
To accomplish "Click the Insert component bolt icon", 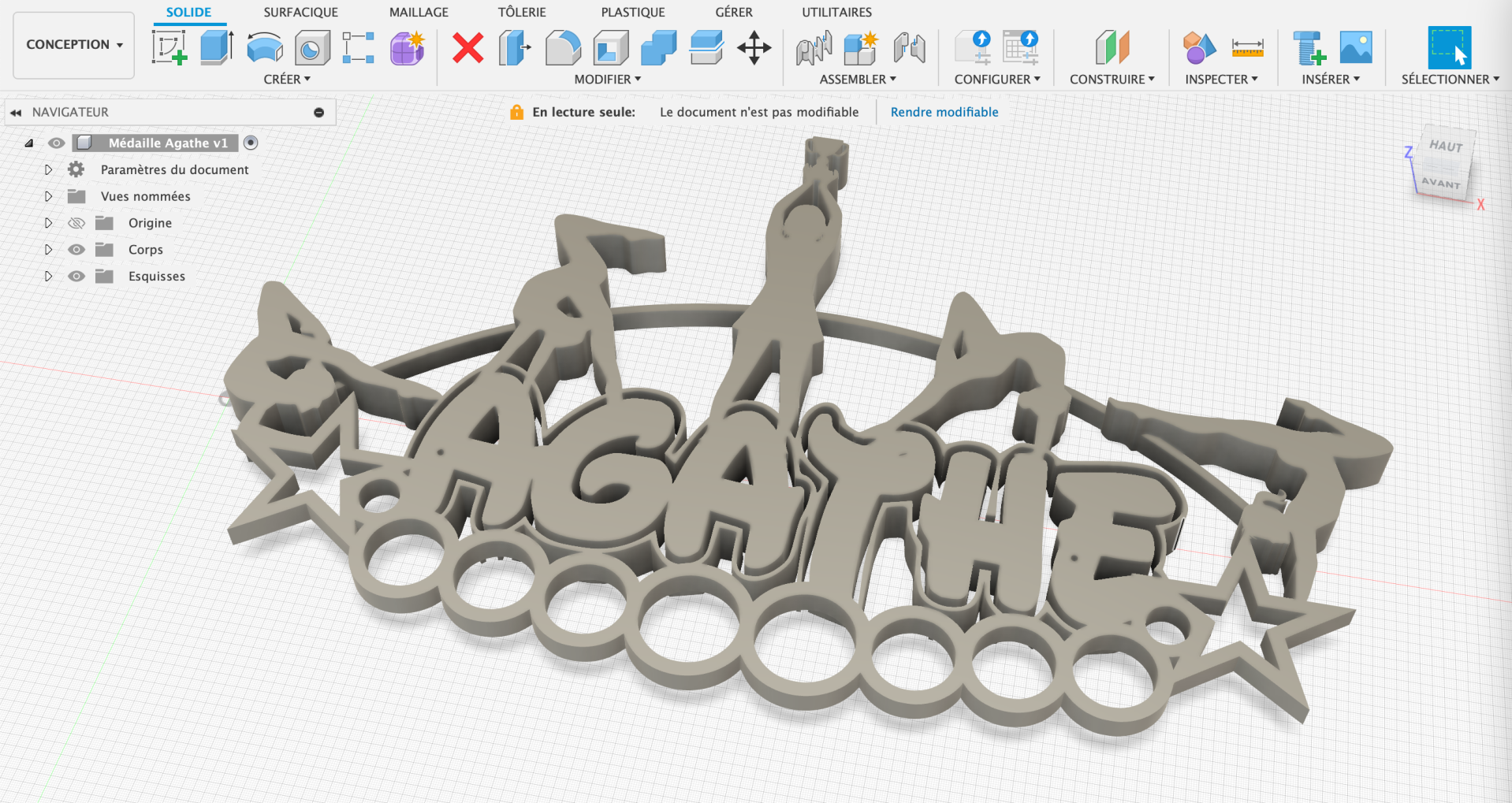I will pyautogui.click(x=1309, y=47).
